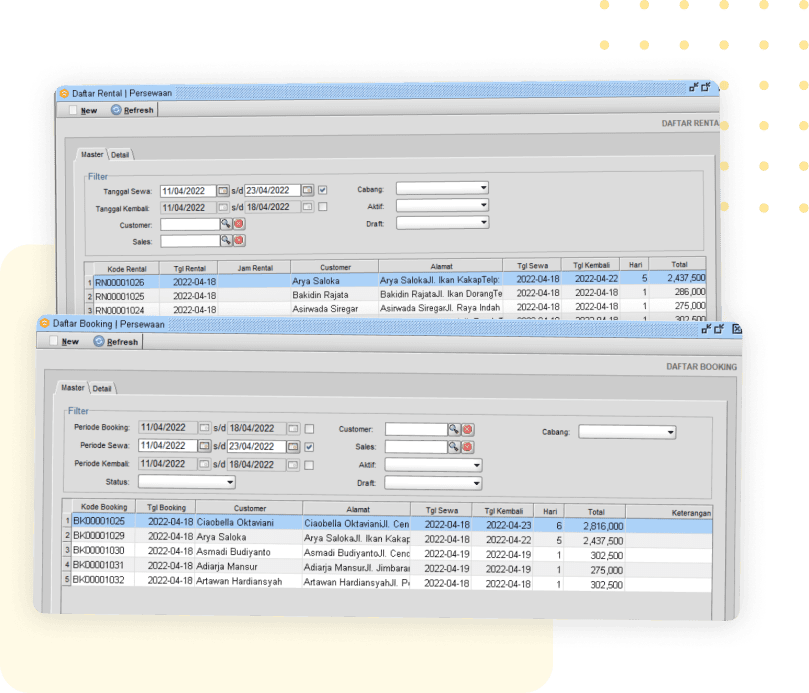Click minimize-to-panel icon in Daftar Rental title bar
Viewport: 809px width, 693px height.
pos(694,87)
